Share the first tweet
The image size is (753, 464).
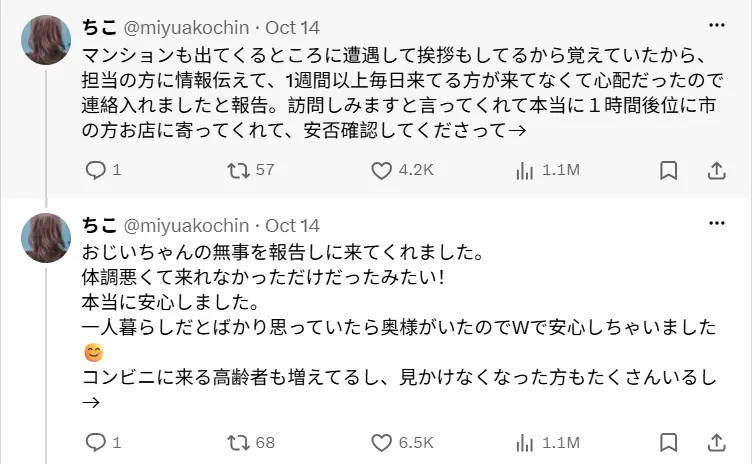click(716, 171)
